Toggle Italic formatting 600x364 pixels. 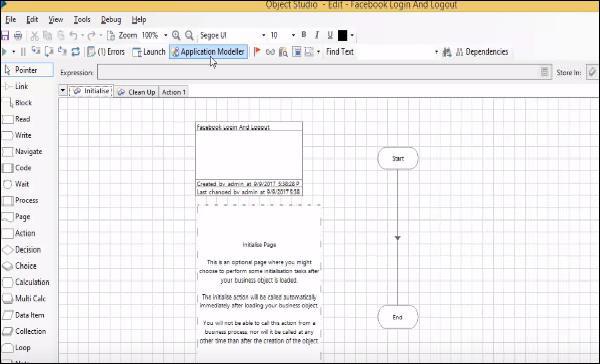click(316, 35)
